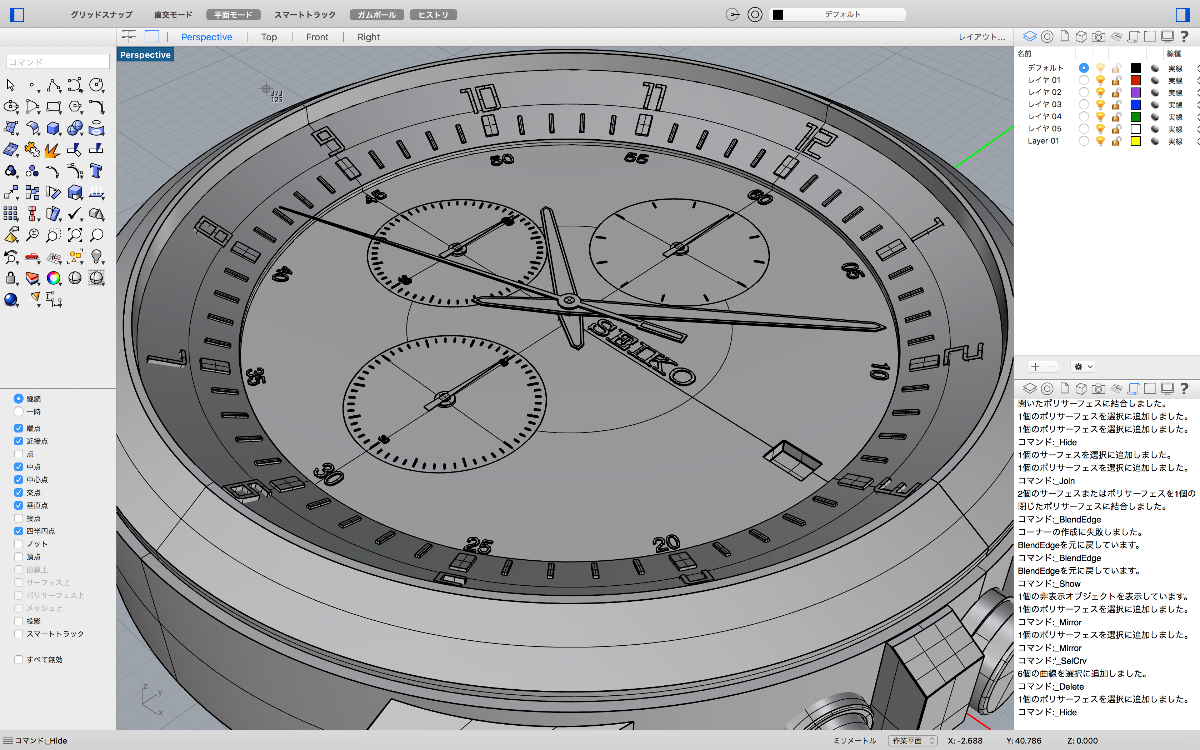Switch to the Top viewport tab

point(269,37)
